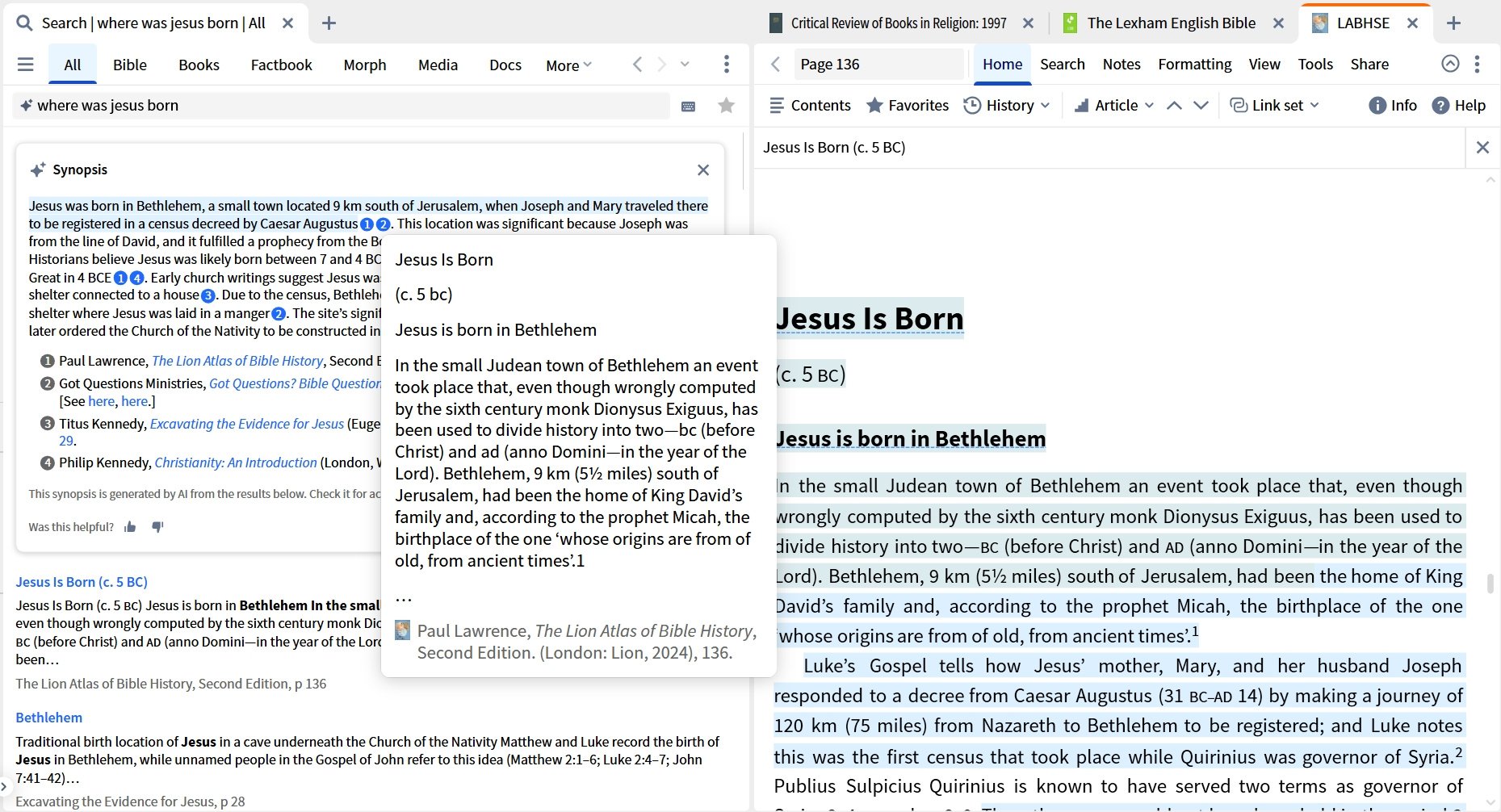Follow the first 'here' link in source 2
This screenshot has width=1501, height=812.
(101, 401)
